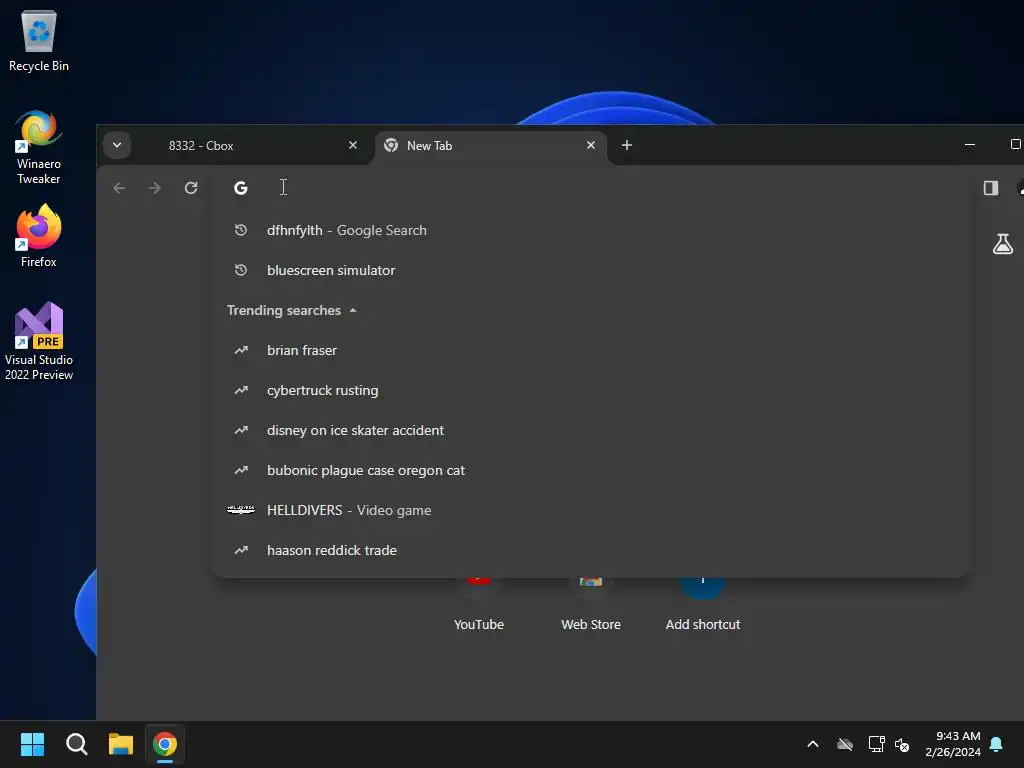Select the Winaero Tweaker desktop shortcut
This screenshot has width=1024, height=768.
(x=39, y=148)
